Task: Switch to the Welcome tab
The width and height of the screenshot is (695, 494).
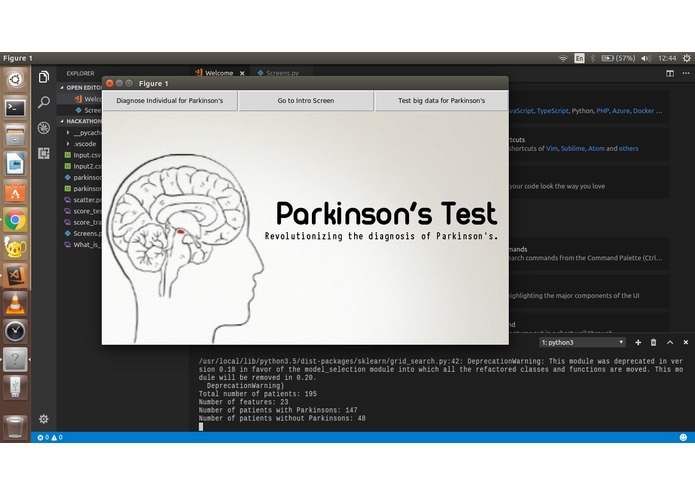Action: 219,73
